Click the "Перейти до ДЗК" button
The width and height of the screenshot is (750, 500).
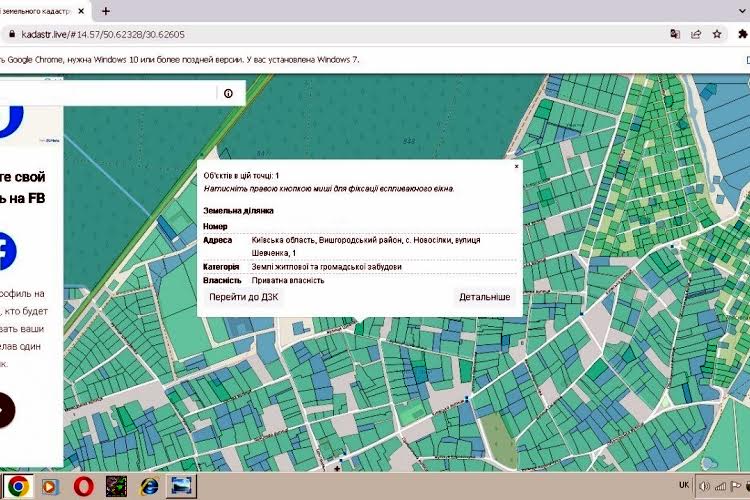point(243,297)
